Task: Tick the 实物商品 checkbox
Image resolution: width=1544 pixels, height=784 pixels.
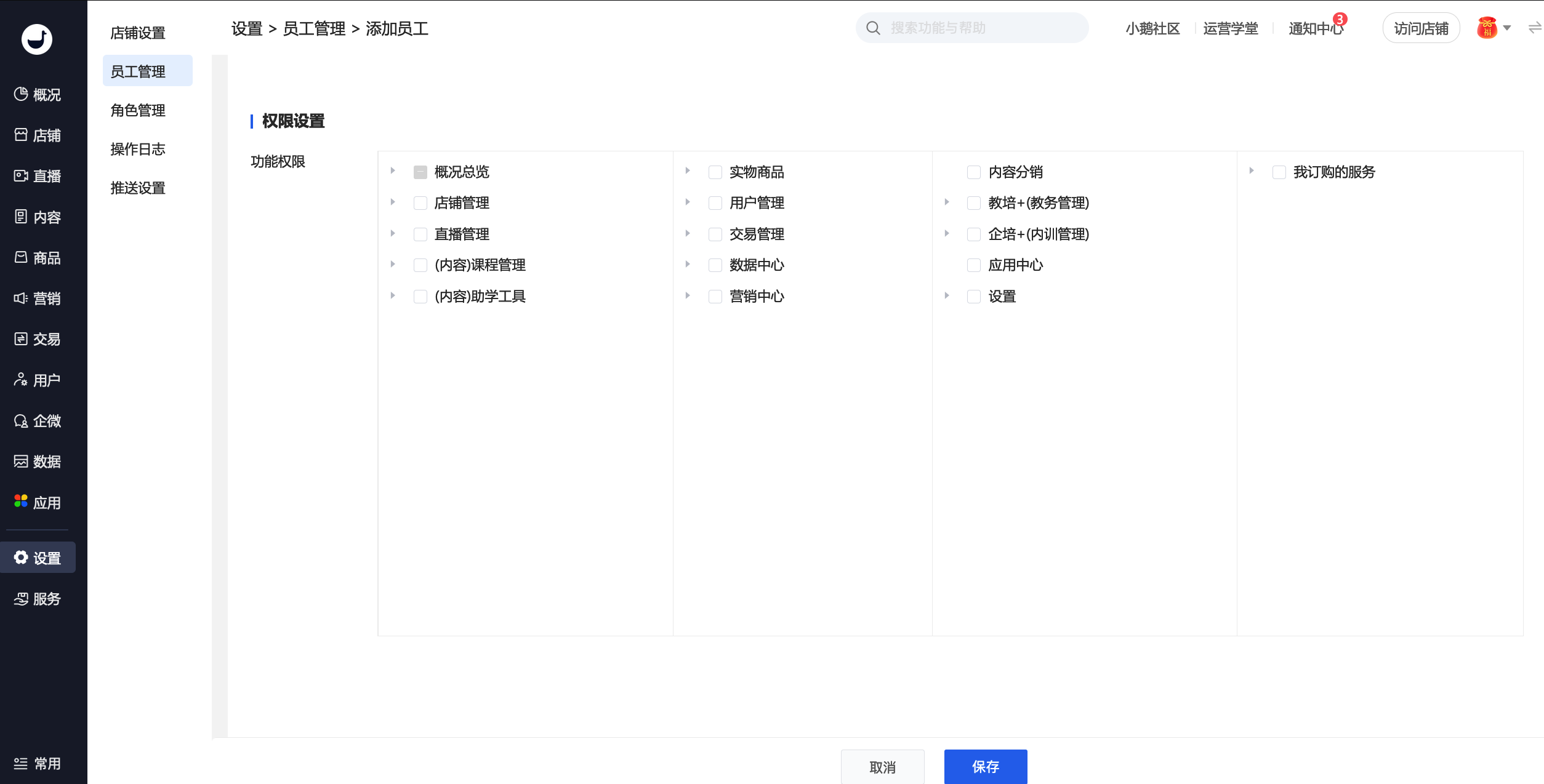Action: [x=715, y=172]
